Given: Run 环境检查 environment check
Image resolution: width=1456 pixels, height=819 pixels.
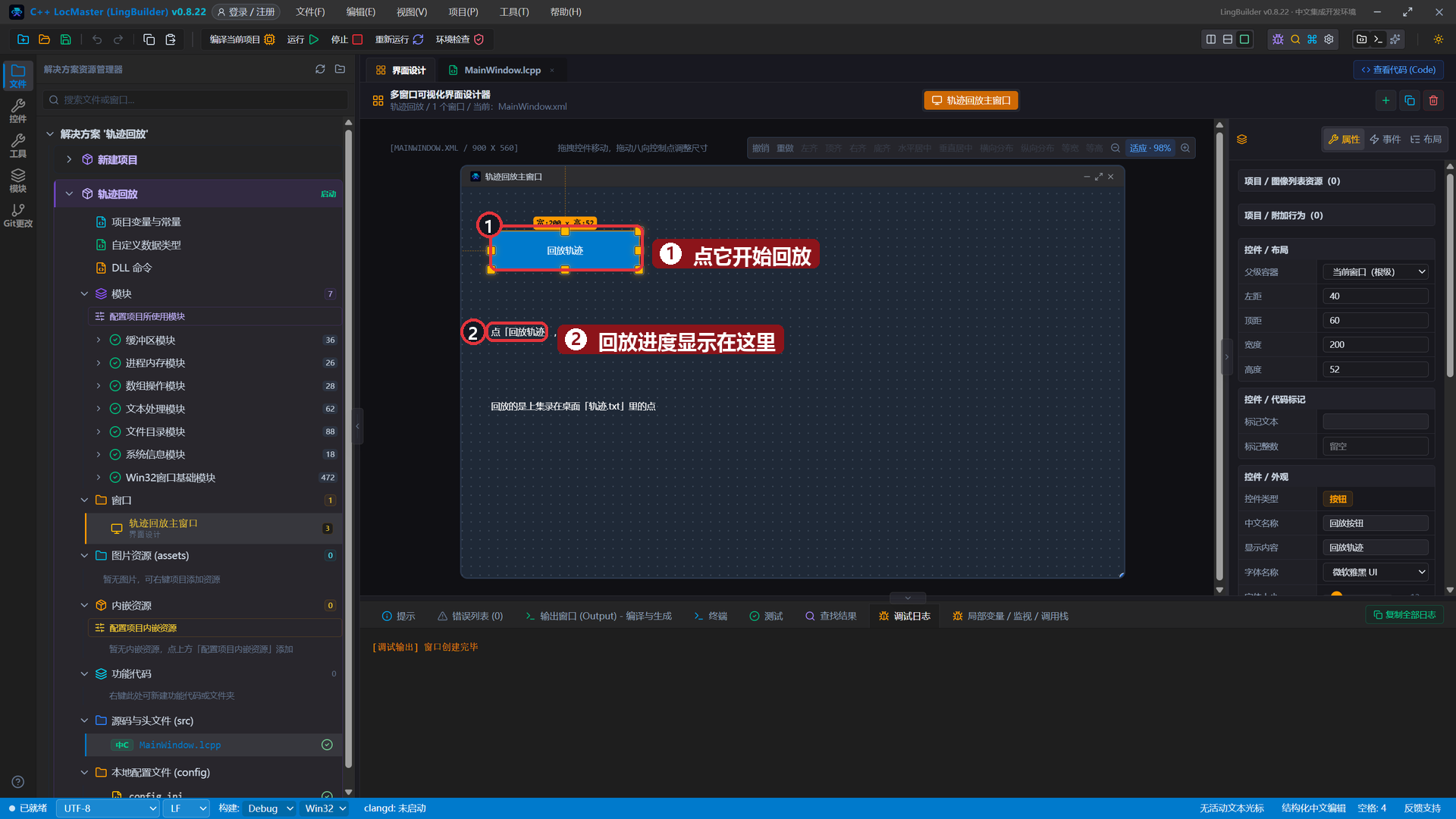Looking at the screenshot, I should [x=460, y=39].
